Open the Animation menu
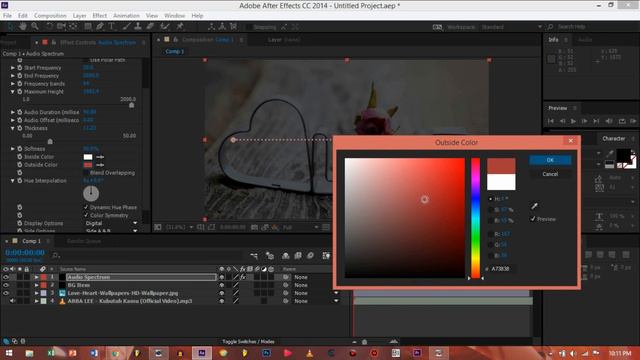This screenshot has width=640, height=360. click(126, 16)
